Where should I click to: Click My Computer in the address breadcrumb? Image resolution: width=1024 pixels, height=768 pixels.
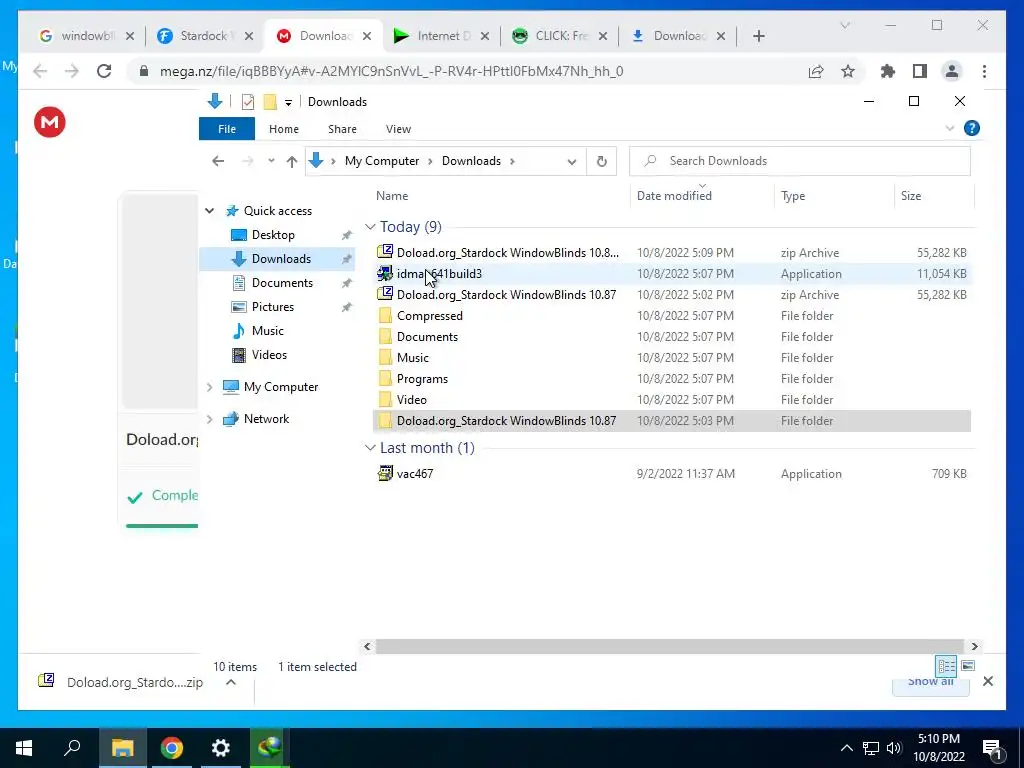(382, 161)
